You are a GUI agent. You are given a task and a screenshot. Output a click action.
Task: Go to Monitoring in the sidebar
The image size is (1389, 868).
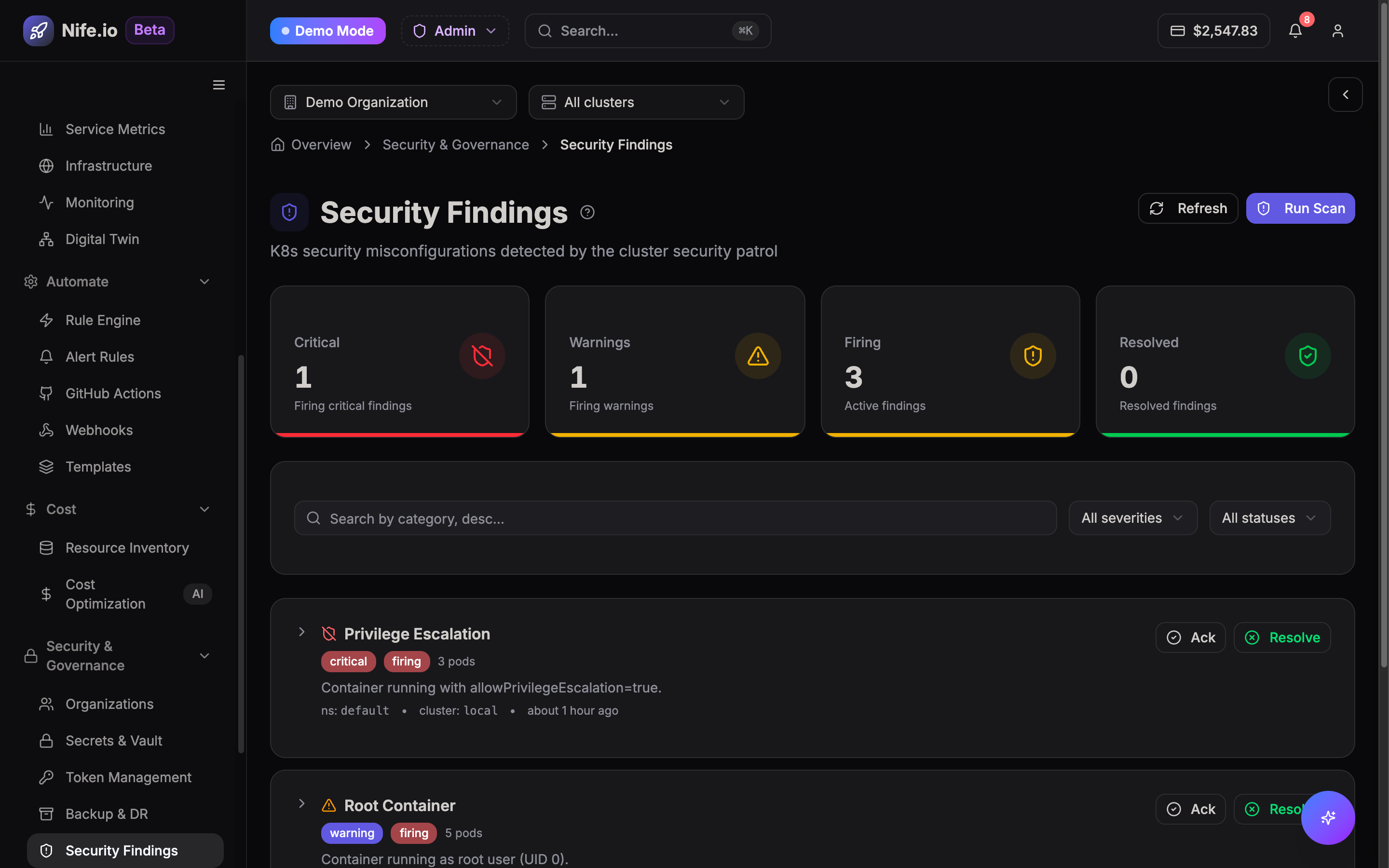[x=124, y=203]
